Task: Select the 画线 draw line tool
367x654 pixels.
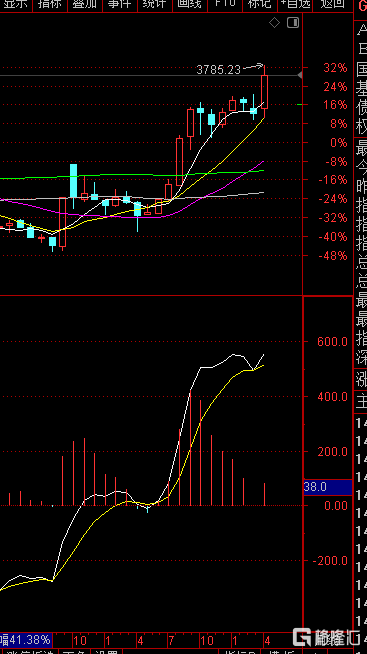Action: 189,4
